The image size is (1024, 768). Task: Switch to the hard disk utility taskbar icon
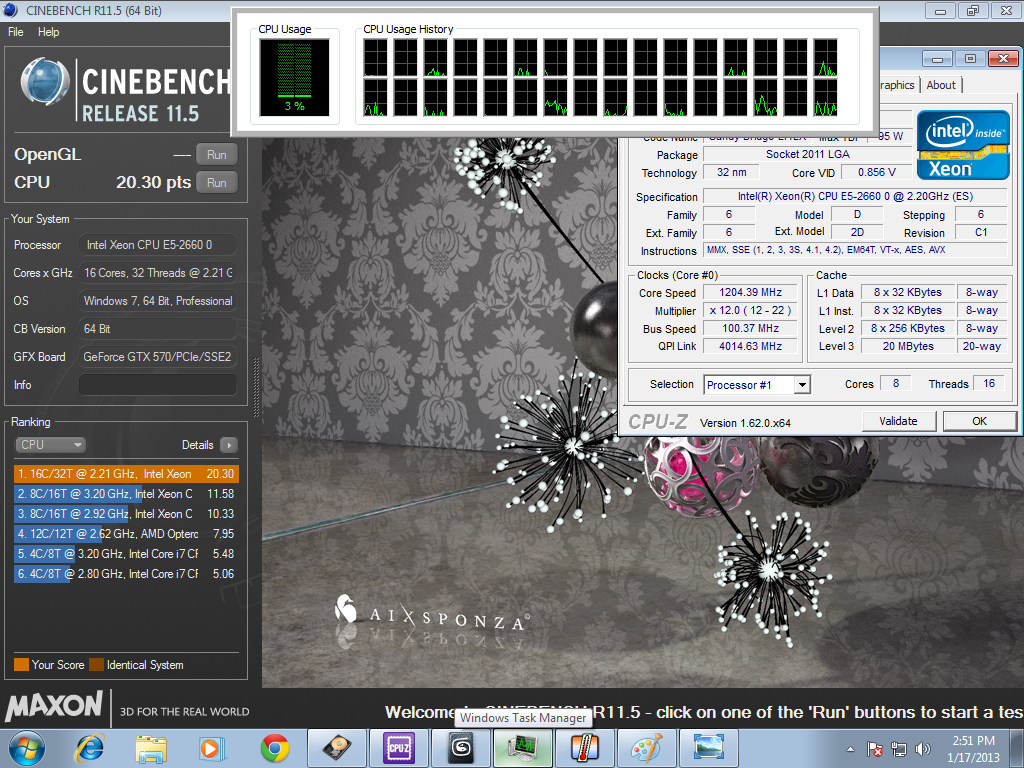coord(337,748)
